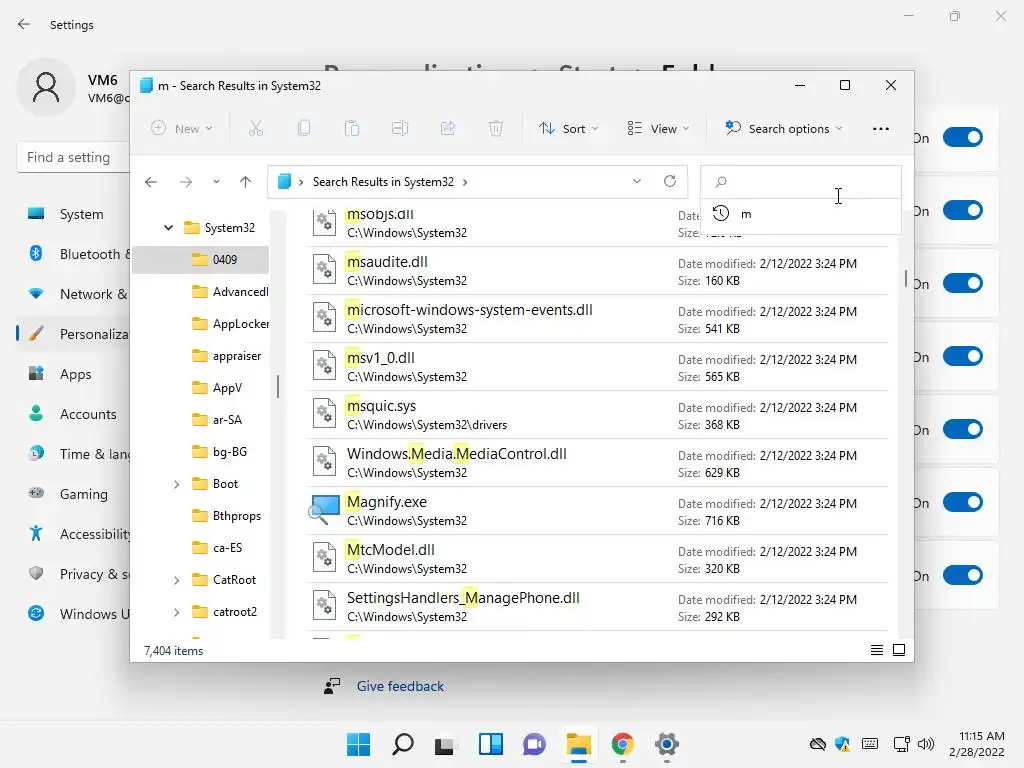This screenshot has height=768, width=1024.
Task: Toggle the fifth On switch in Settings
Action: click(963, 429)
